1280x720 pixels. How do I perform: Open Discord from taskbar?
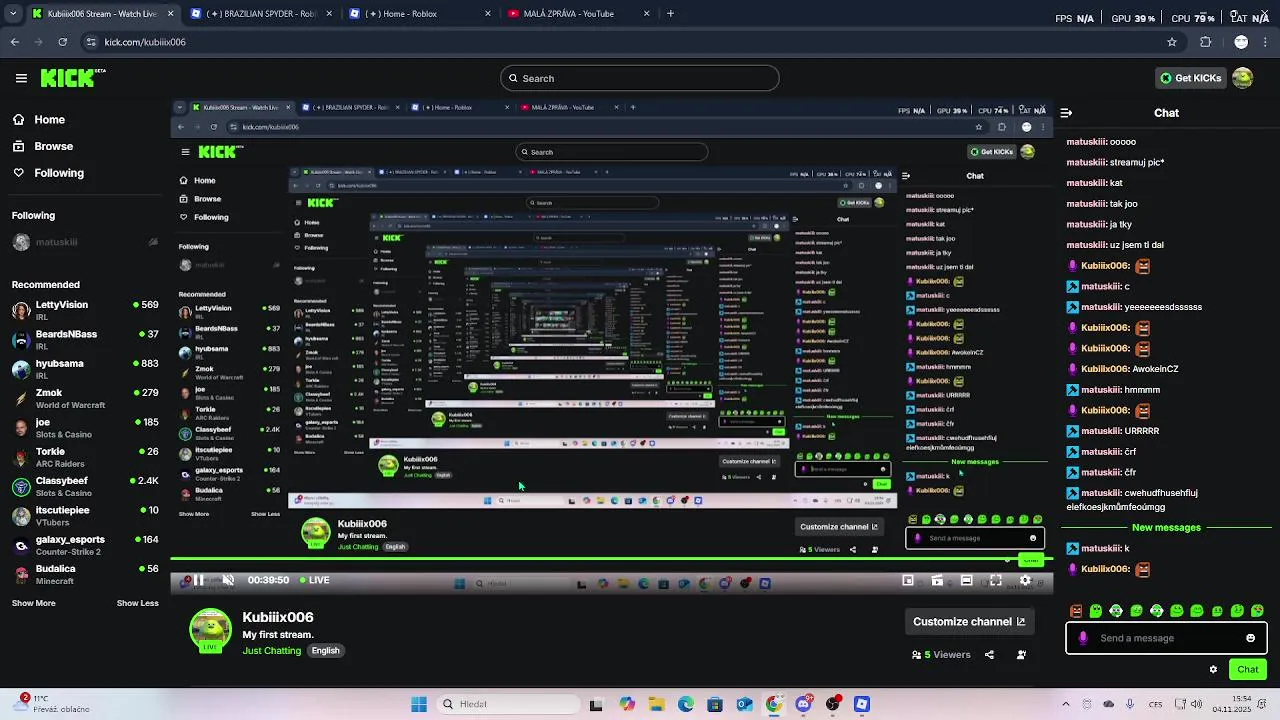click(x=803, y=704)
